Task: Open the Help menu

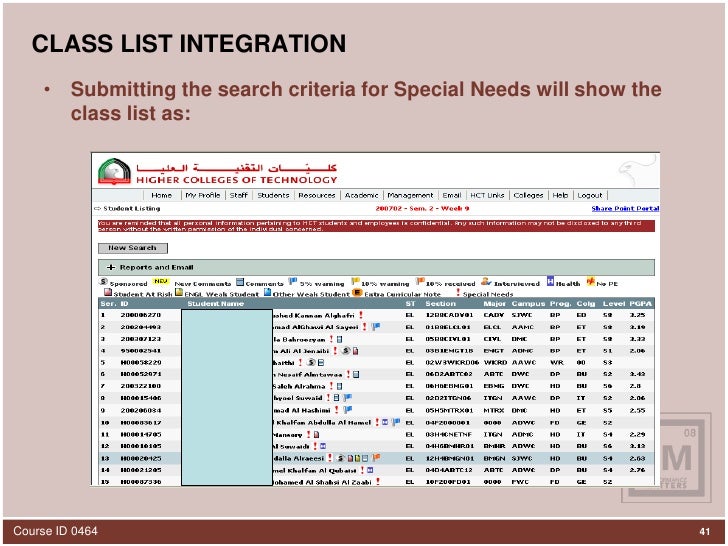Action: click(x=560, y=195)
